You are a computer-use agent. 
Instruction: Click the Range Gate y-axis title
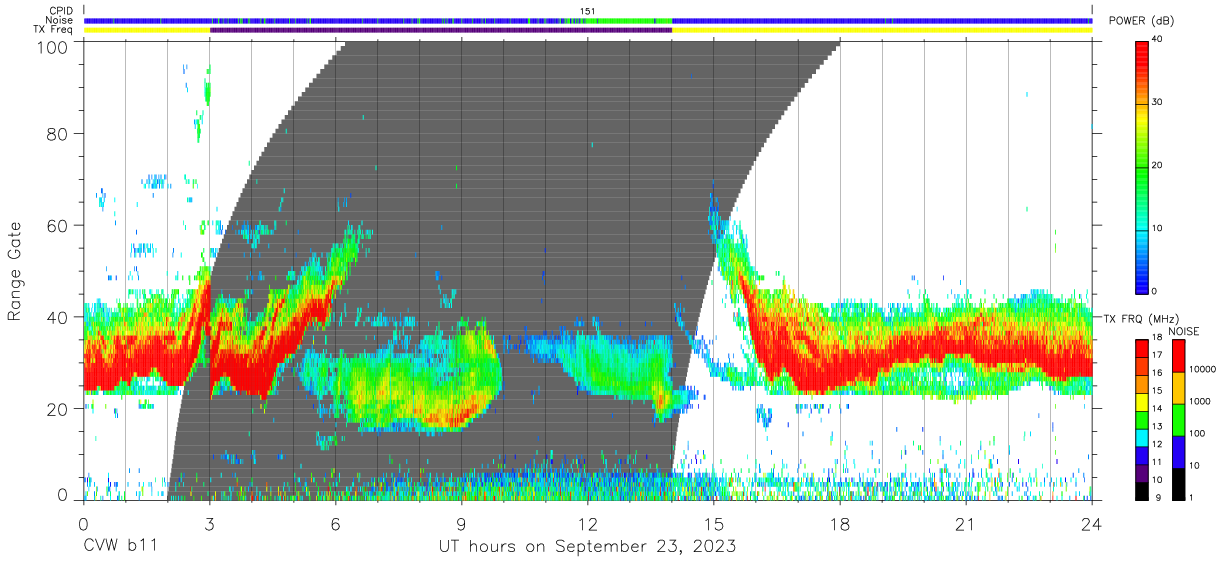[x=15, y=270]
